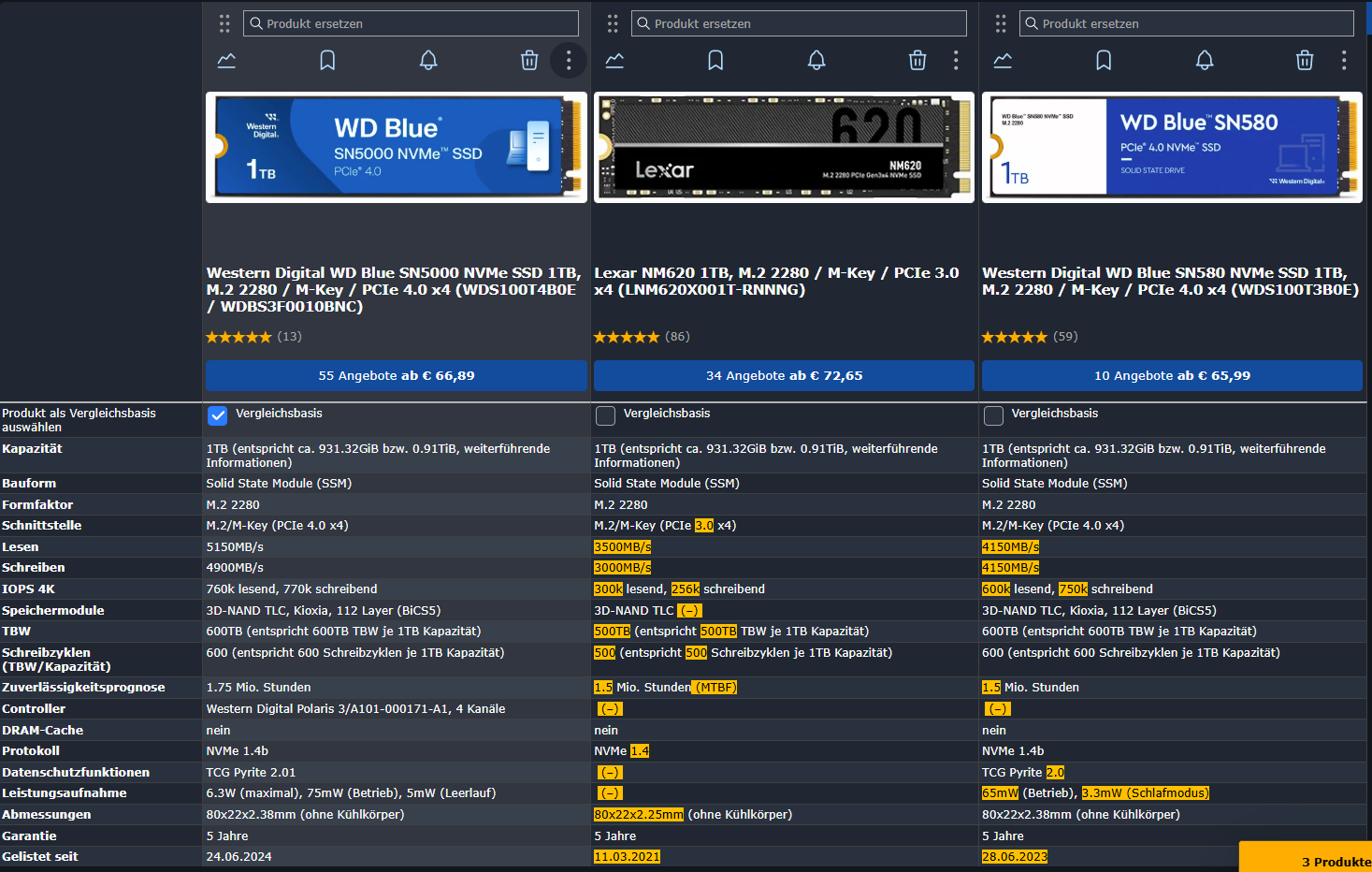Check Vergleichsbasis for Lexar NM620
The image size is (1372, 872).
(605, 415)
